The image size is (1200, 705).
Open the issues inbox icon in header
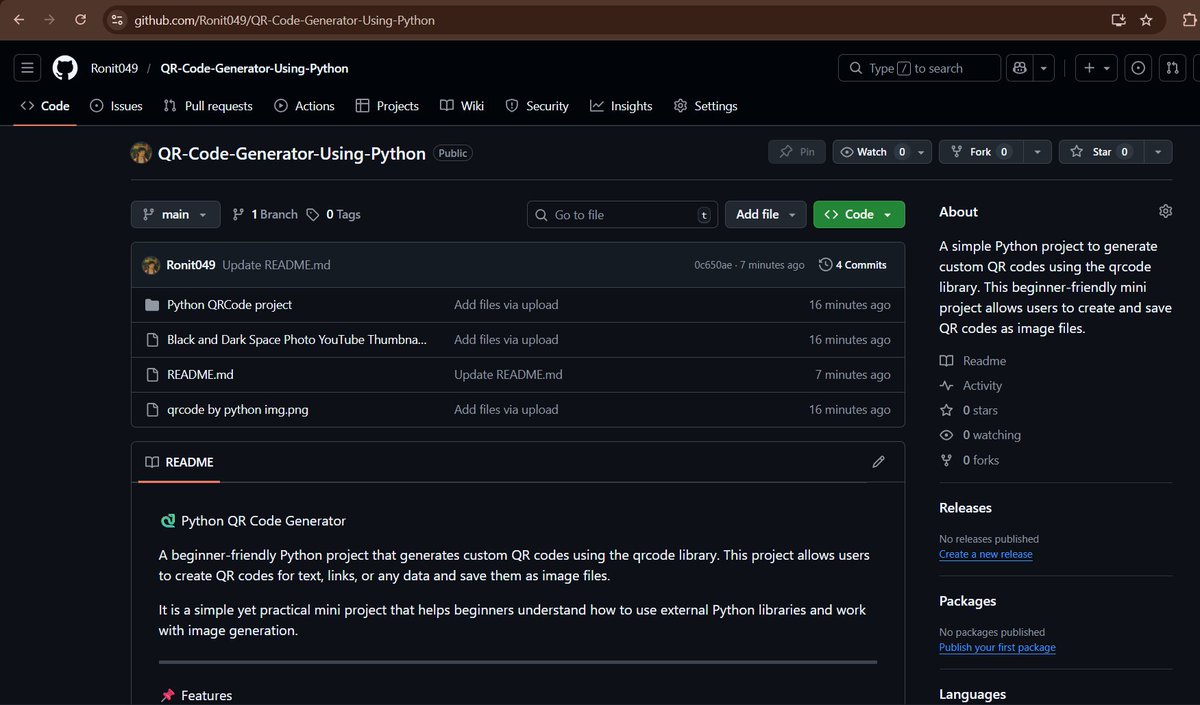coord(1138,68)
